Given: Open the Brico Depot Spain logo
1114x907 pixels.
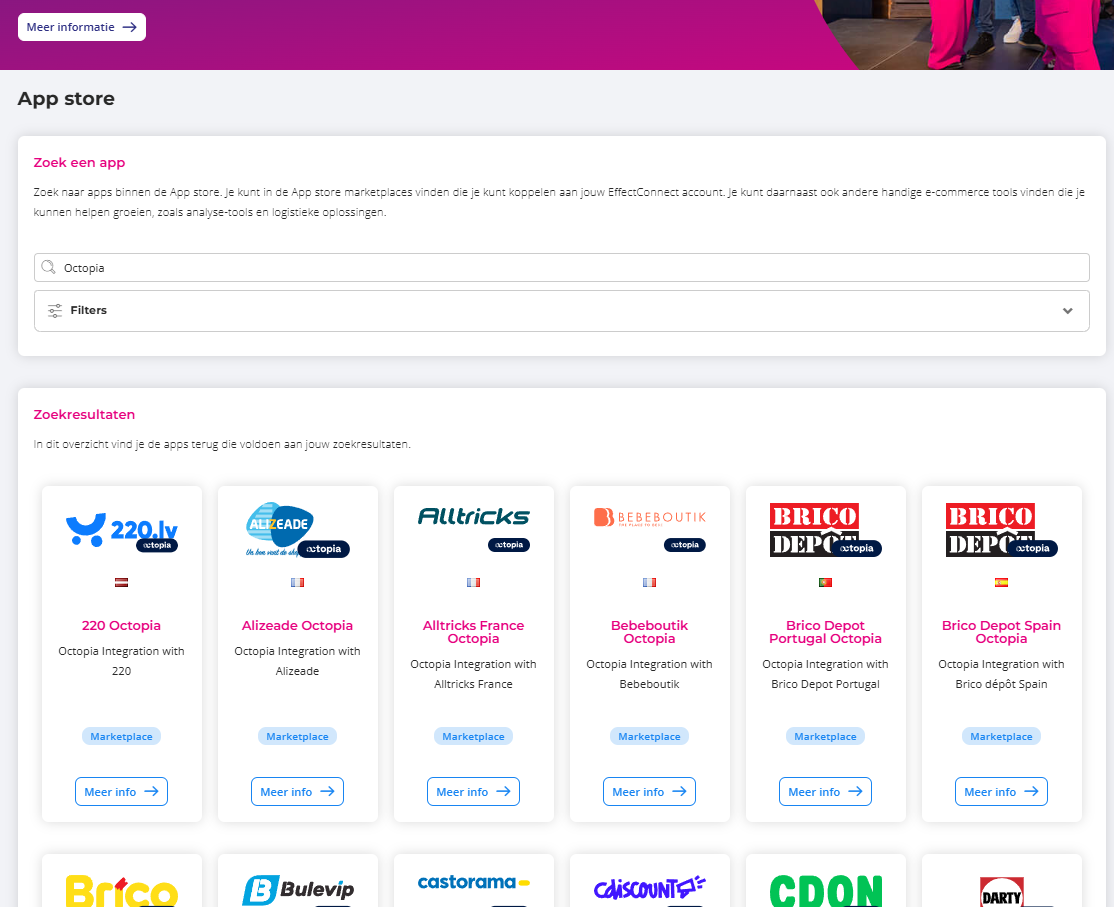Looking at the screenshot, I should 1002,530.
